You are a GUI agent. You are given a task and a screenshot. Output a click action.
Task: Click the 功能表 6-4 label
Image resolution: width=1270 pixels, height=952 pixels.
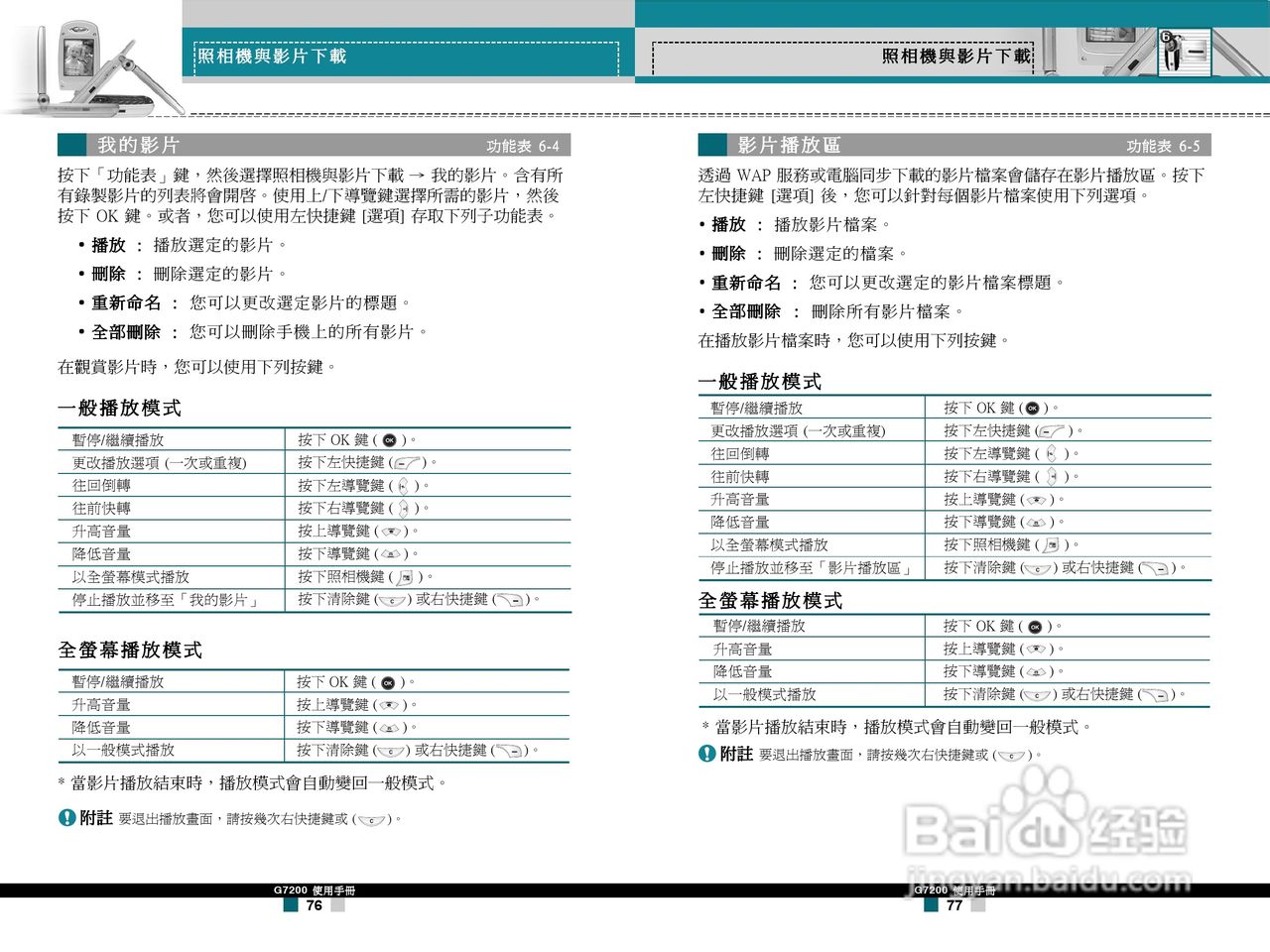pyautogui.click(x=523, y=146)
